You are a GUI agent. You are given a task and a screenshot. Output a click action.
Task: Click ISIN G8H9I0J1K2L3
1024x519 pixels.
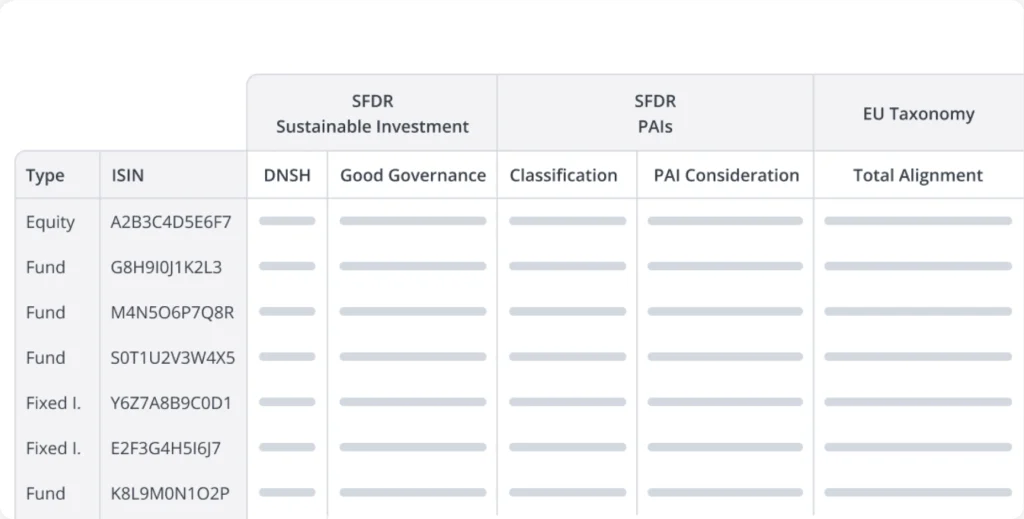(166, 267)
